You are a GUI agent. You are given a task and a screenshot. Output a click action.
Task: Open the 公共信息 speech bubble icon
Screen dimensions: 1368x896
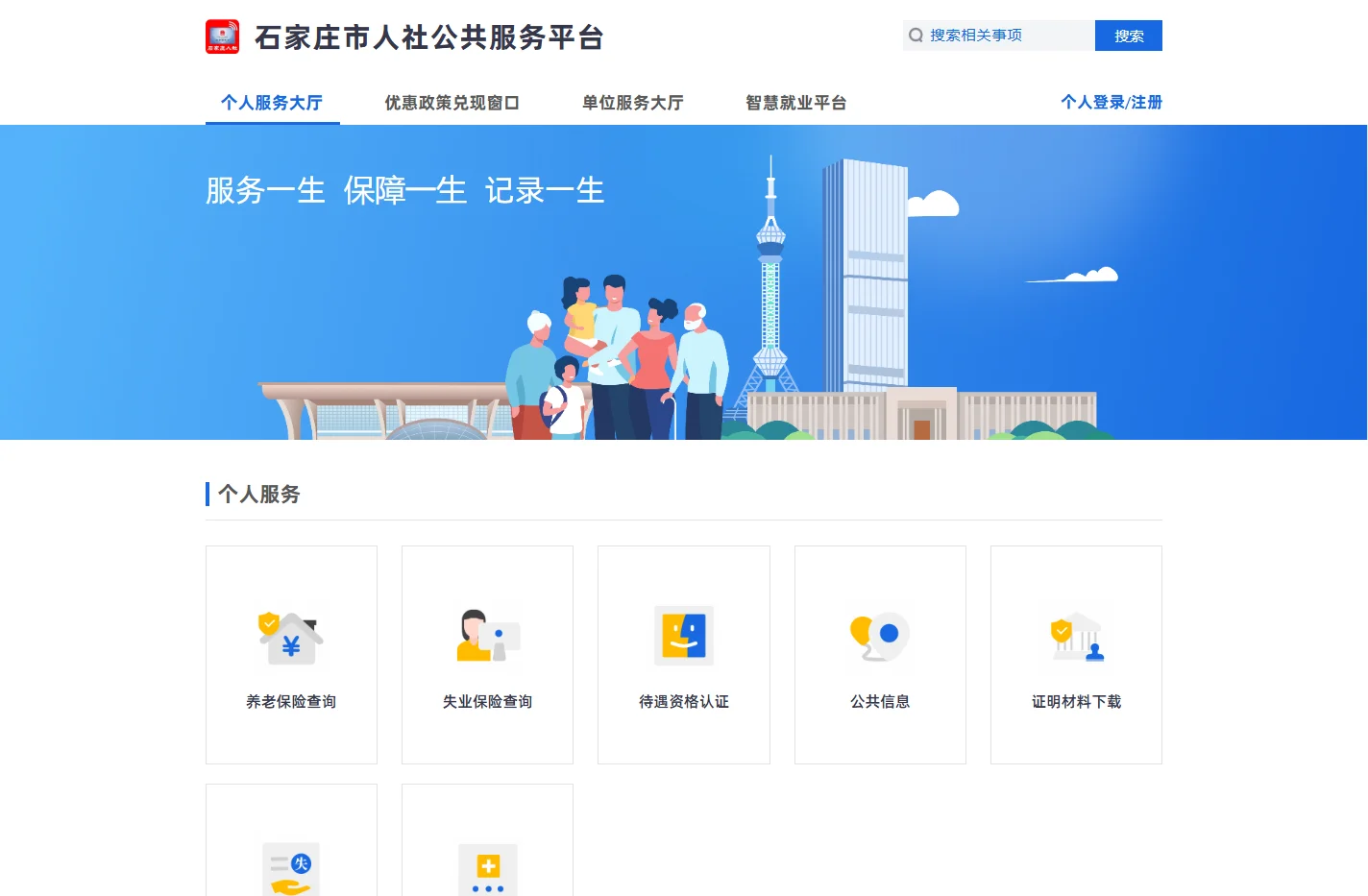[880, 636]
